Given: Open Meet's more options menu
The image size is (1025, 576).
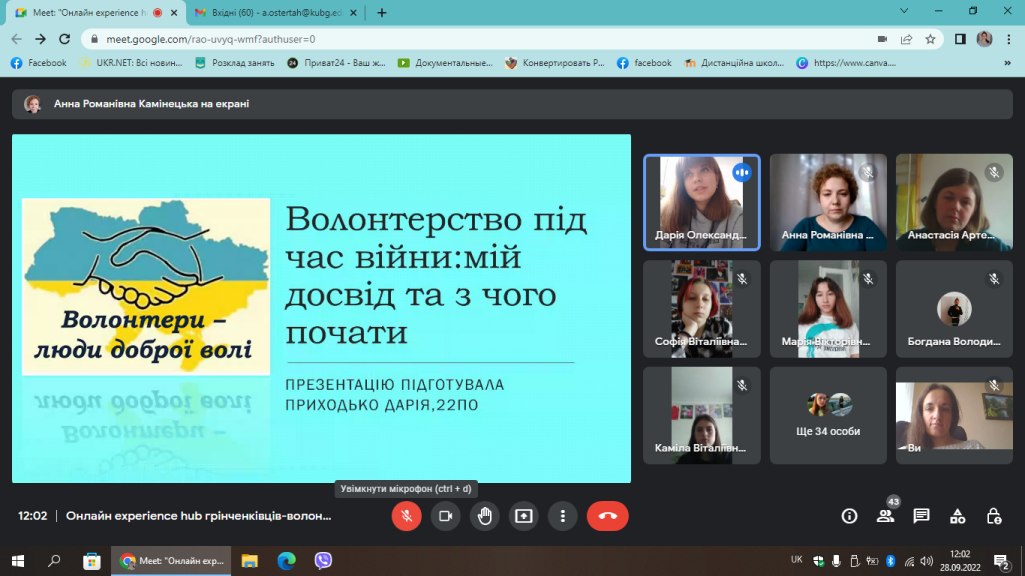Looking at the screenshot, I should pos(563,516).
